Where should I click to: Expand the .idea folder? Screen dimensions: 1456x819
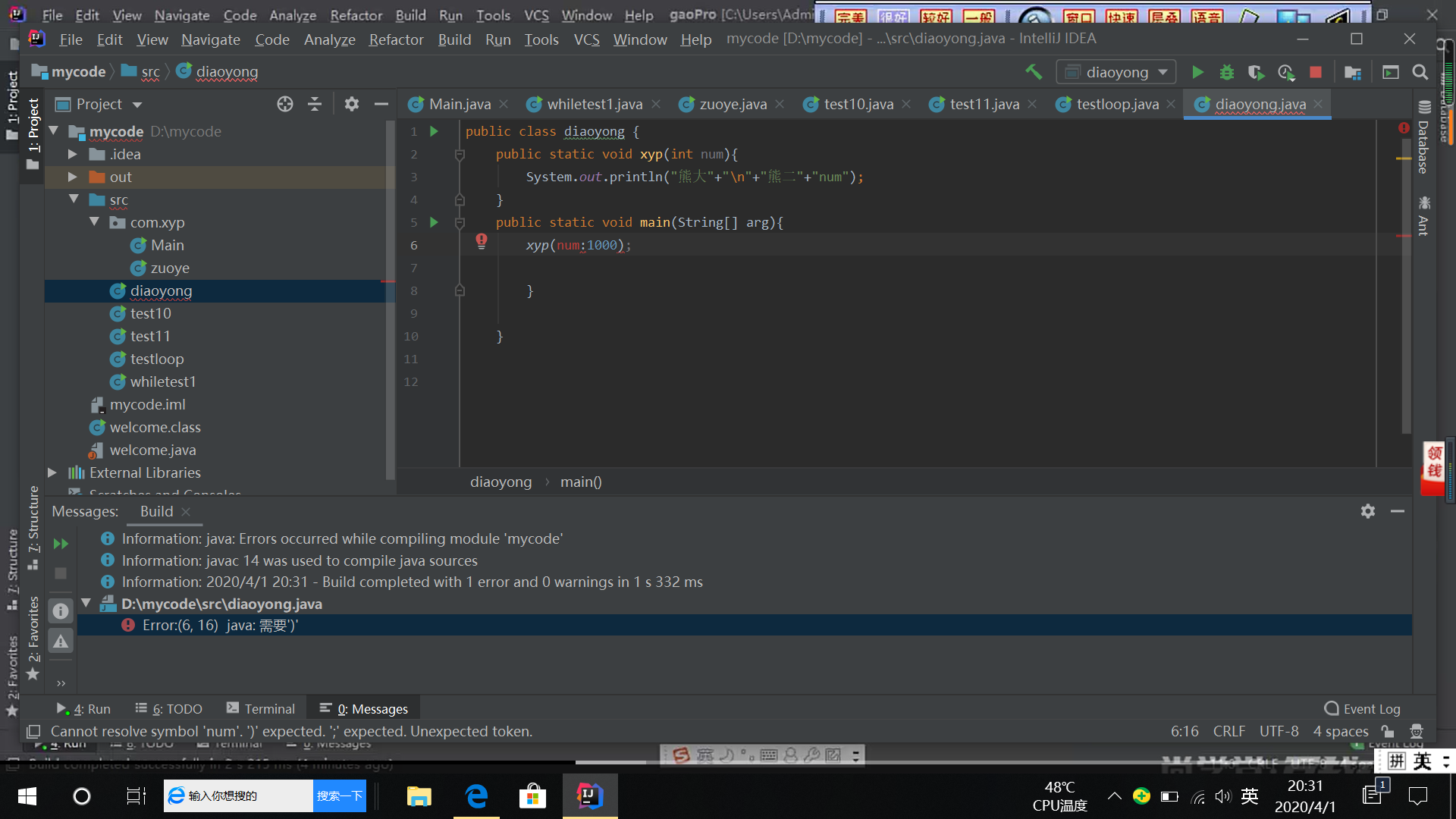(x=73, y=154)
